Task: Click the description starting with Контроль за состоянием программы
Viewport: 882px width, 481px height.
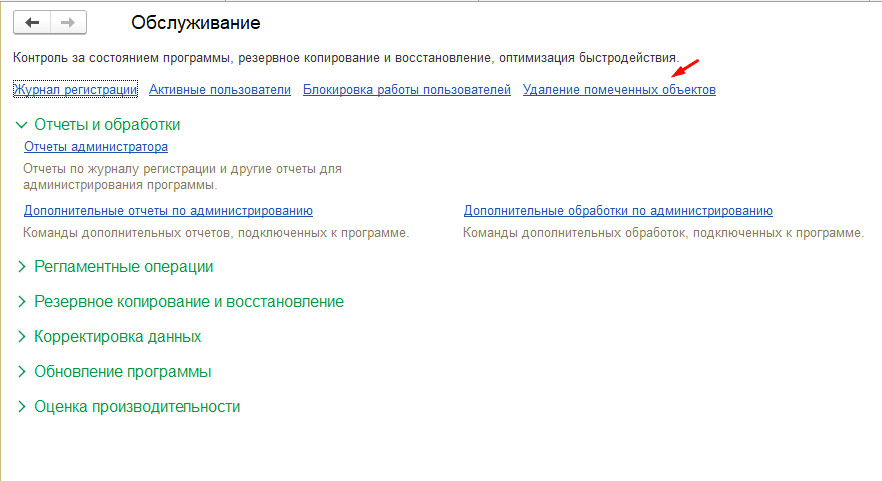Action: [346, 58]
